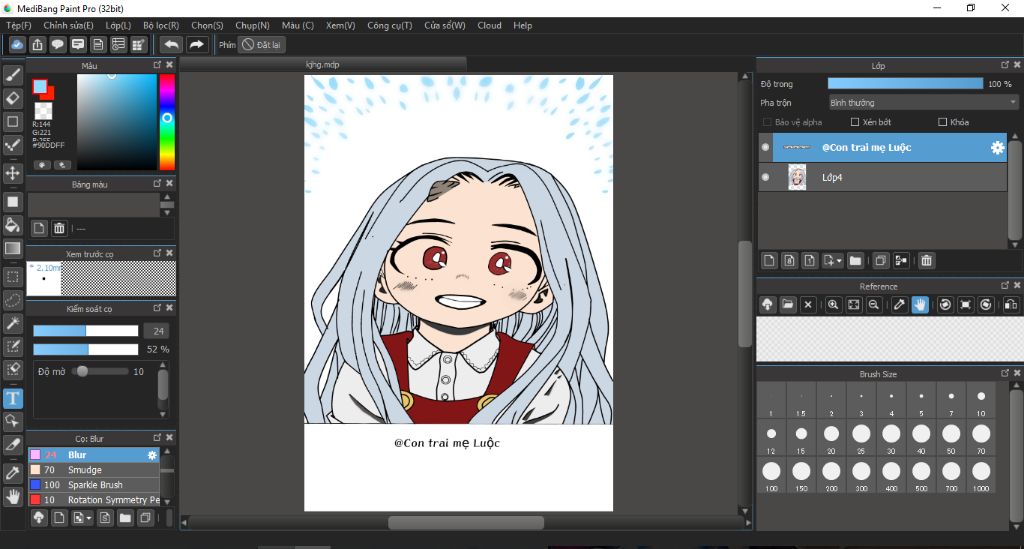Click the cloud save toolbar icon
Screen dimensions: 1024x549
[17, 44]
